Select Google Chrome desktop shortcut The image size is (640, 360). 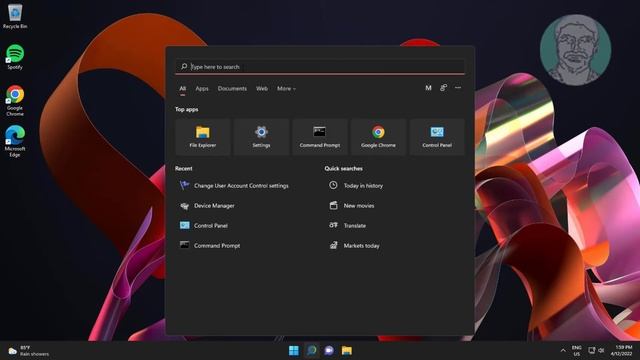[15, 100]
